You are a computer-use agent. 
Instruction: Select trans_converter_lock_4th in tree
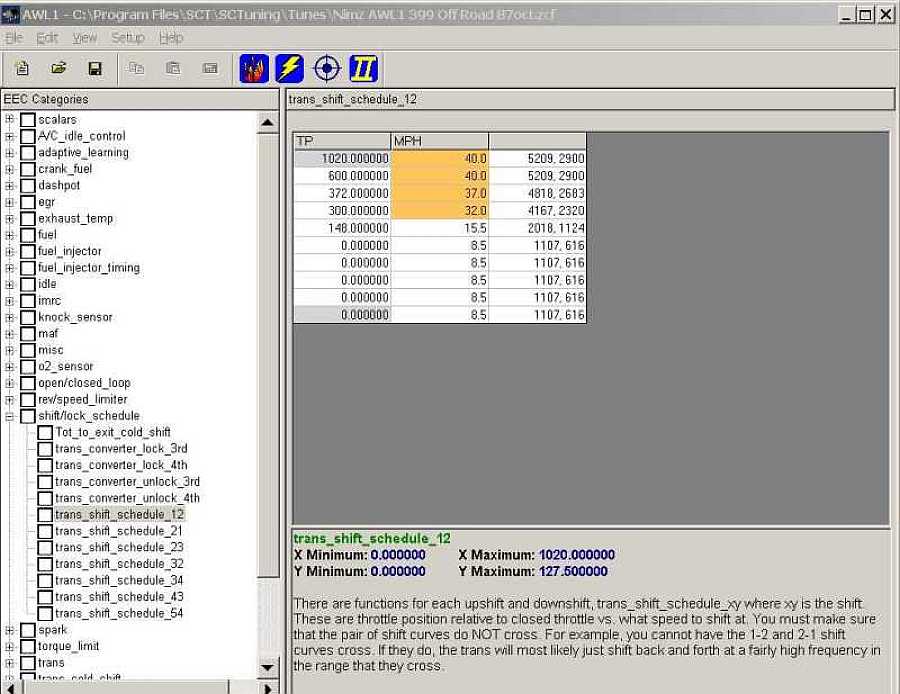click(121, 465)
